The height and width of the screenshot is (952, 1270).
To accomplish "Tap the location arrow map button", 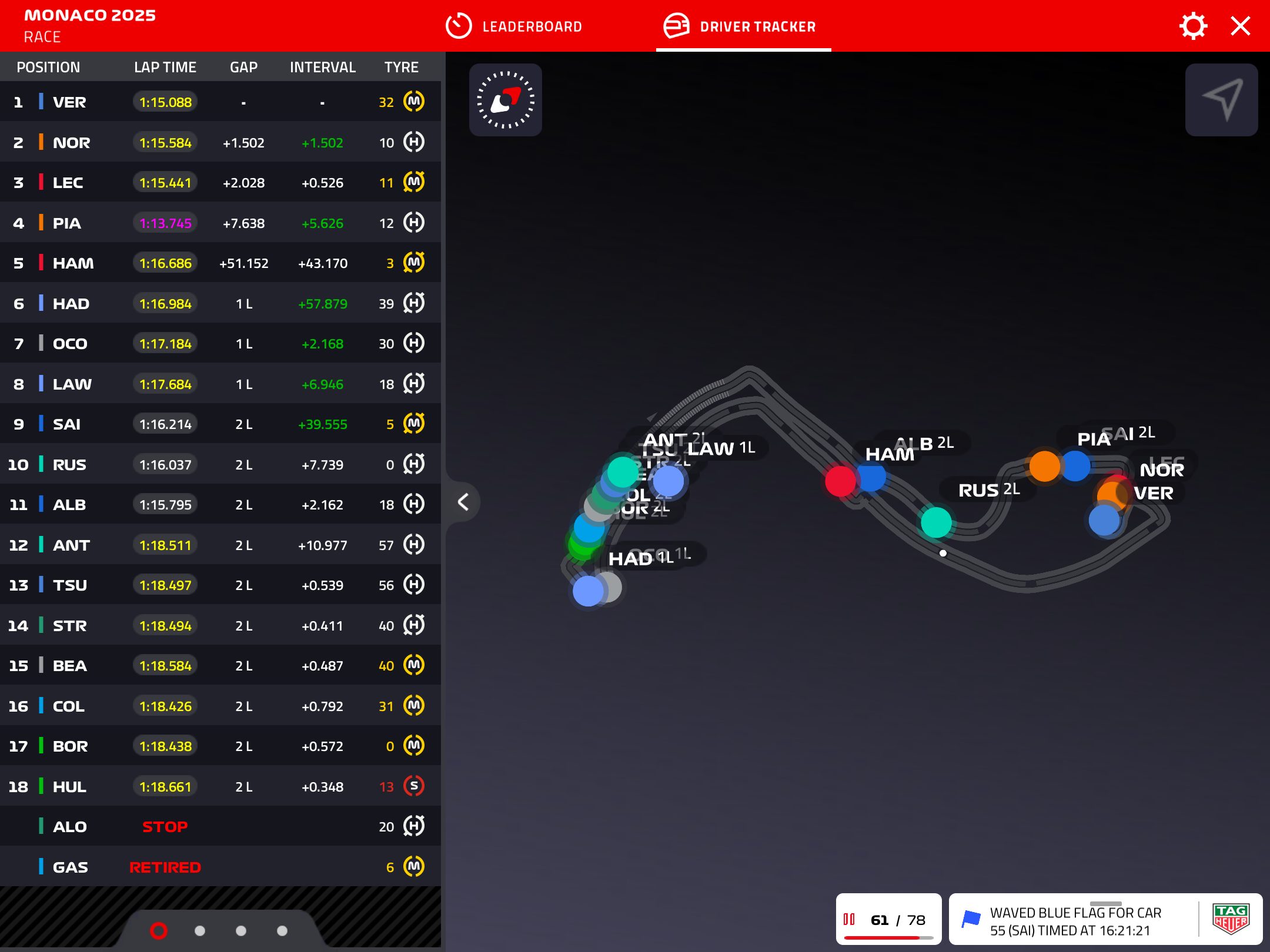I will [1222, 100].
